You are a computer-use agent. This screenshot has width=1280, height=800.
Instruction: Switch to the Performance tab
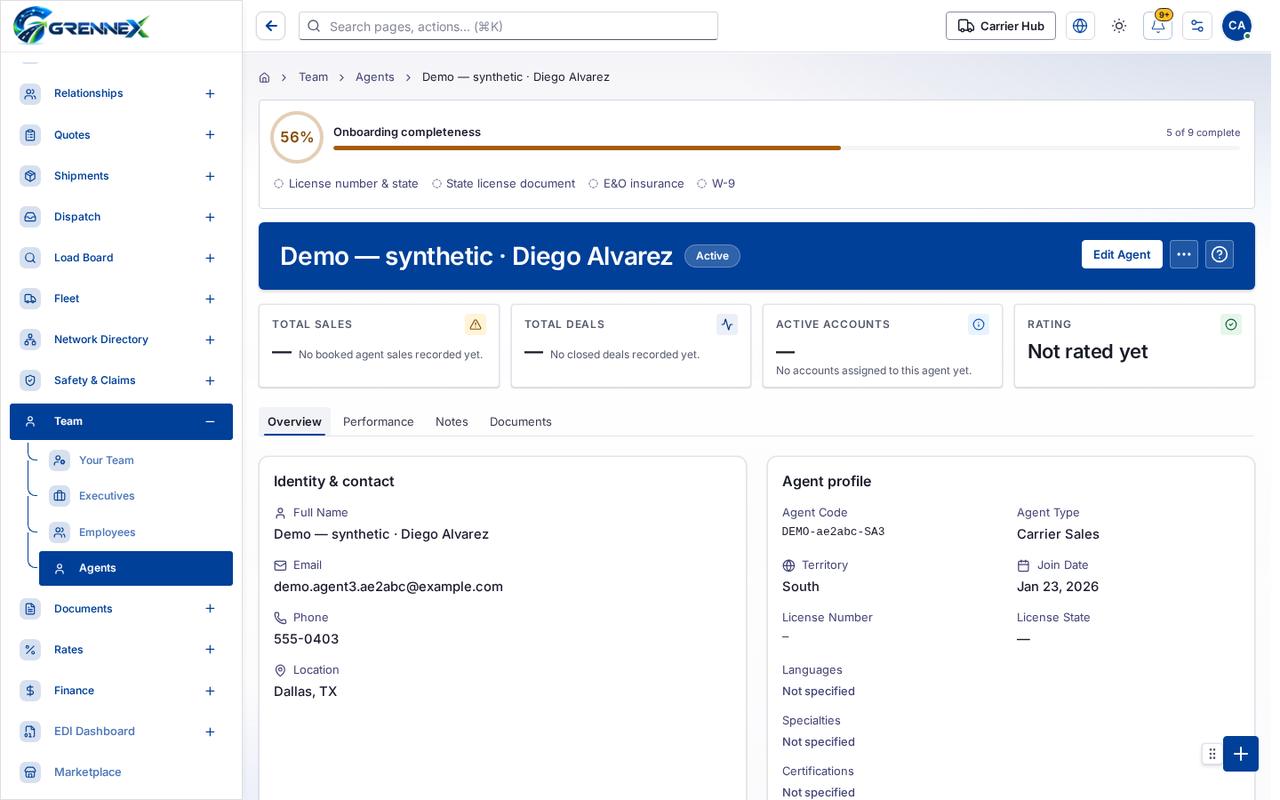coord(378,422)
